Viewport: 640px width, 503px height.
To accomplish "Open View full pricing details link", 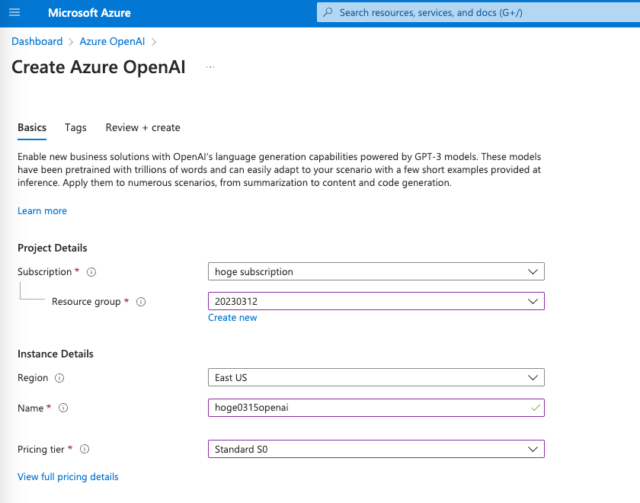I will click(x=68, y=477).
